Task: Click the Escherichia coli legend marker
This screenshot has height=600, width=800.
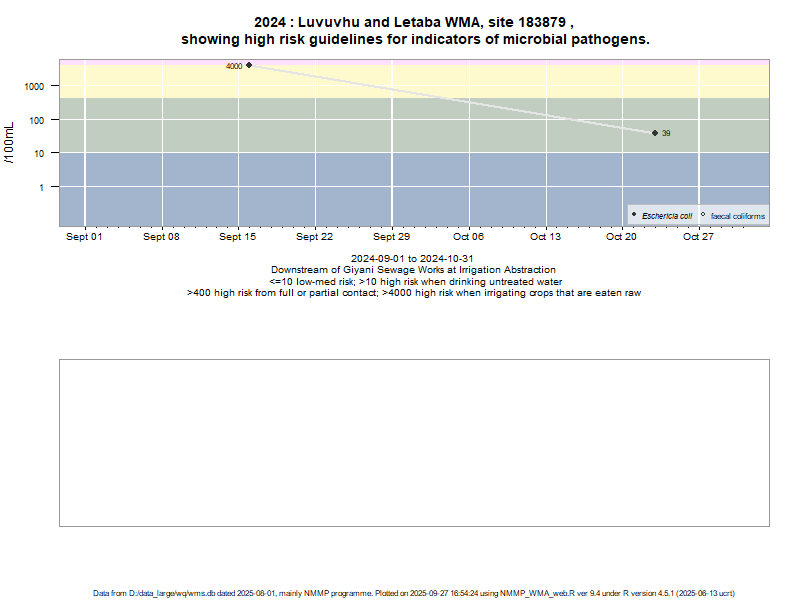Action: click(634, 215)
